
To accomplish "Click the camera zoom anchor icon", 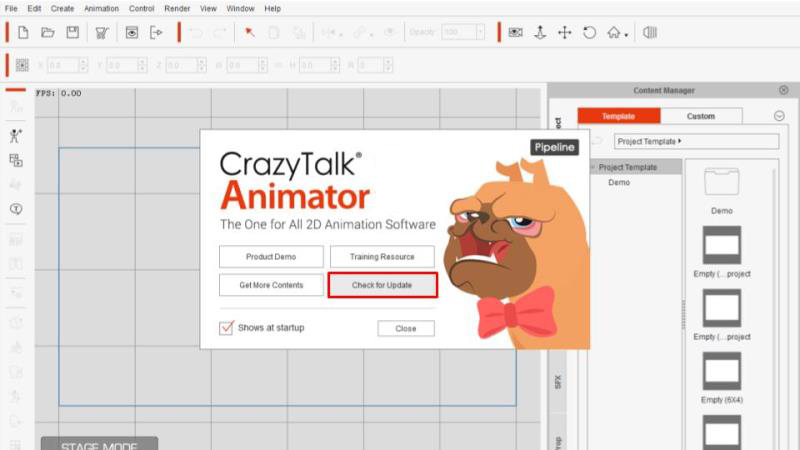I will pos(540,33).
